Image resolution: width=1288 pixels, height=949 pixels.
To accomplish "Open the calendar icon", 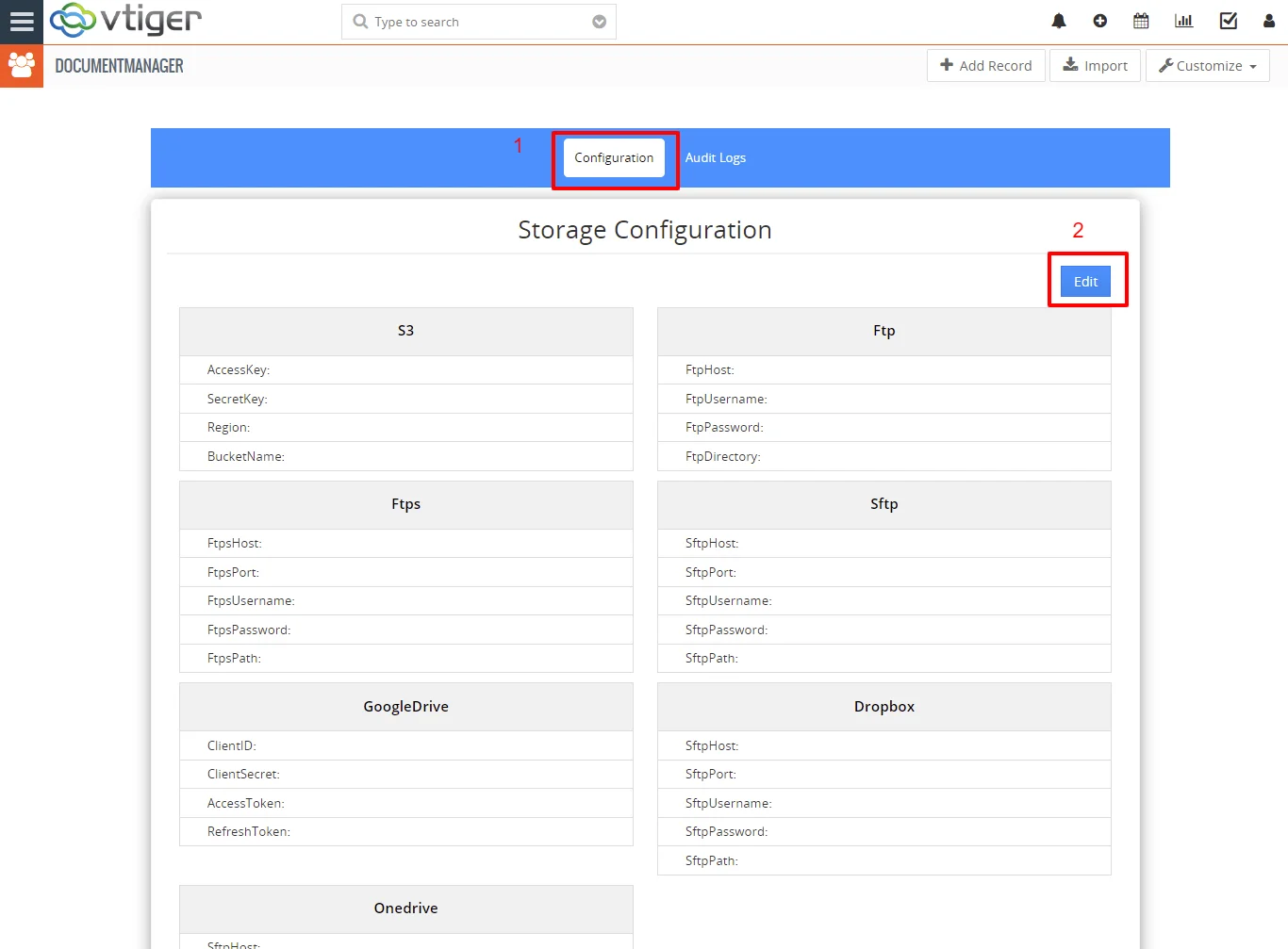I will 1141,21.
